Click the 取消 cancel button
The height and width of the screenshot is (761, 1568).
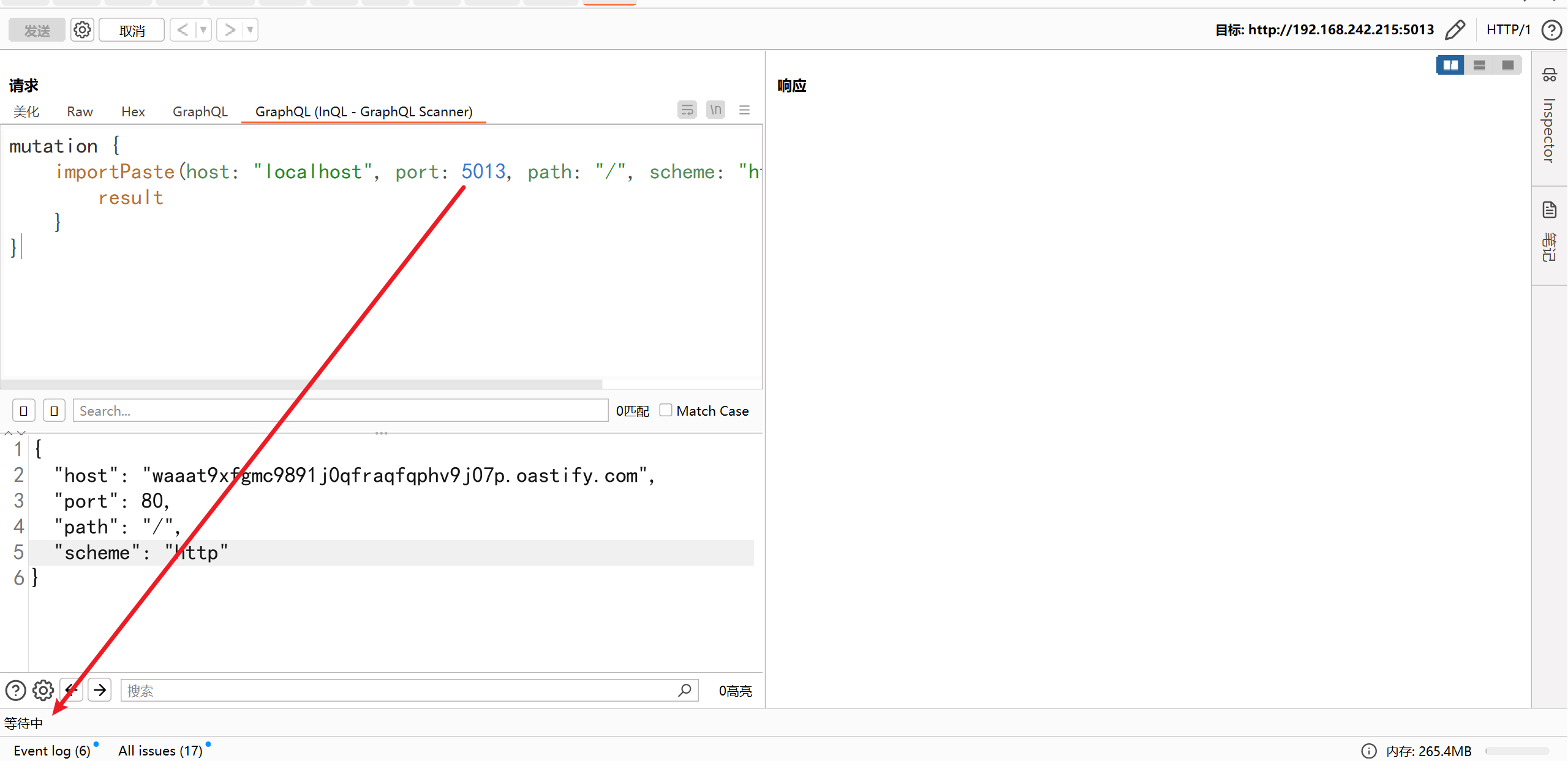point(132,30)
